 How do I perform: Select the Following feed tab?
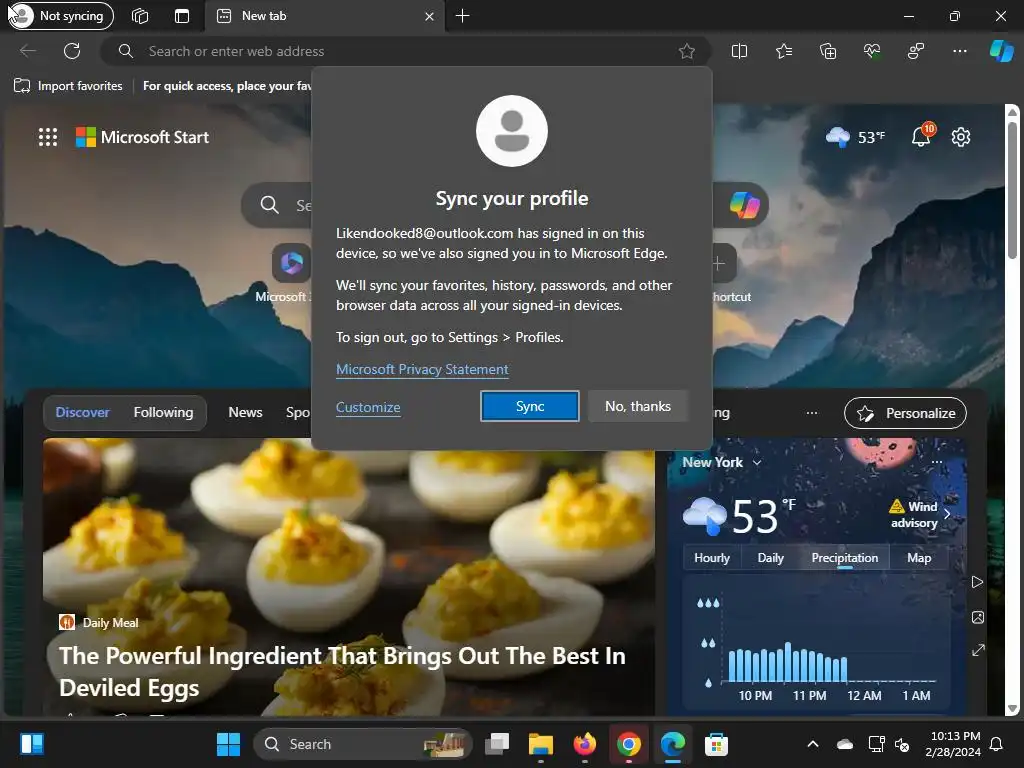click(x=163, y=413)
